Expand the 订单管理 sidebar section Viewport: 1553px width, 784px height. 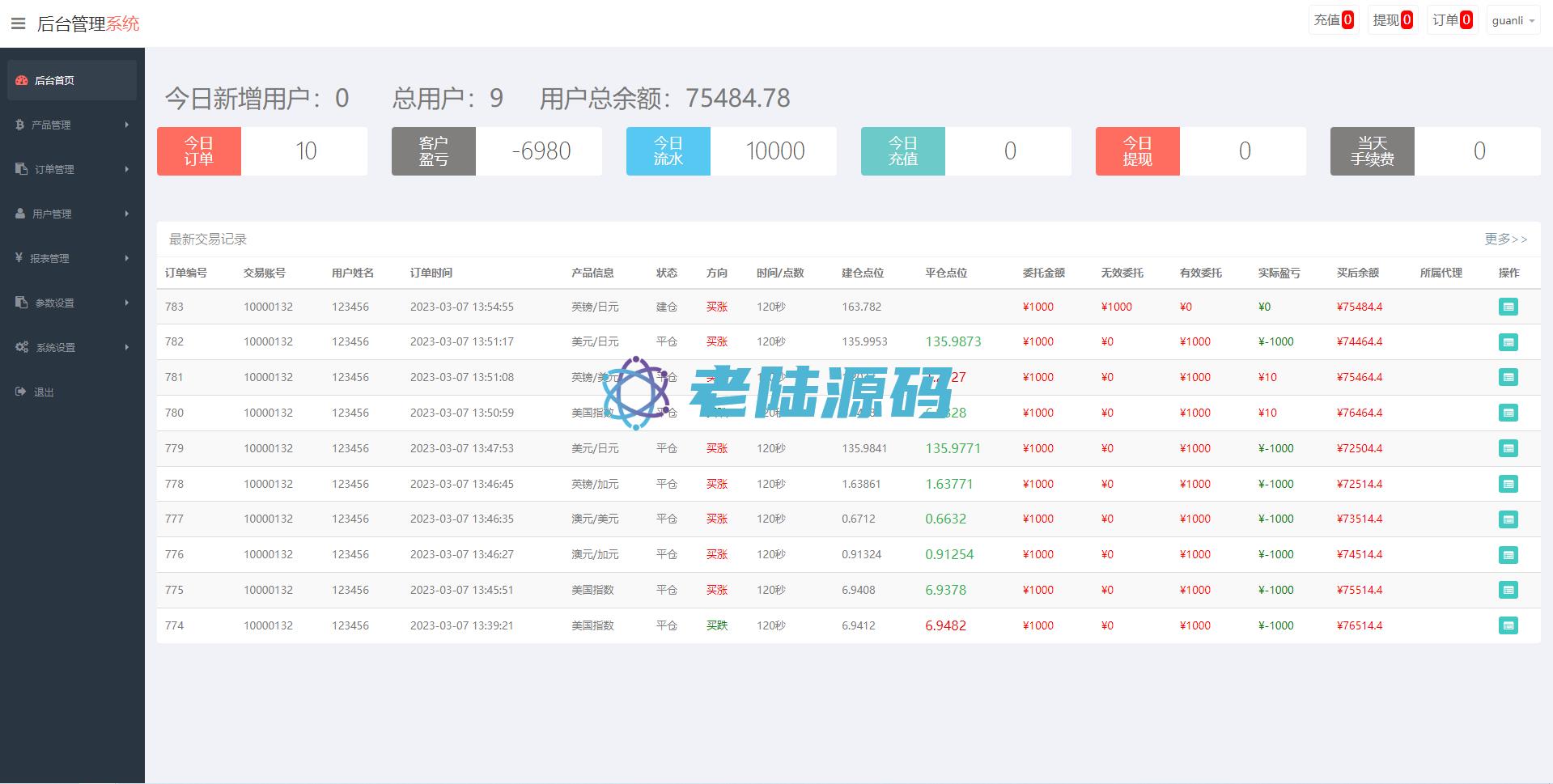pyautogui.click(x=72, y=169)
